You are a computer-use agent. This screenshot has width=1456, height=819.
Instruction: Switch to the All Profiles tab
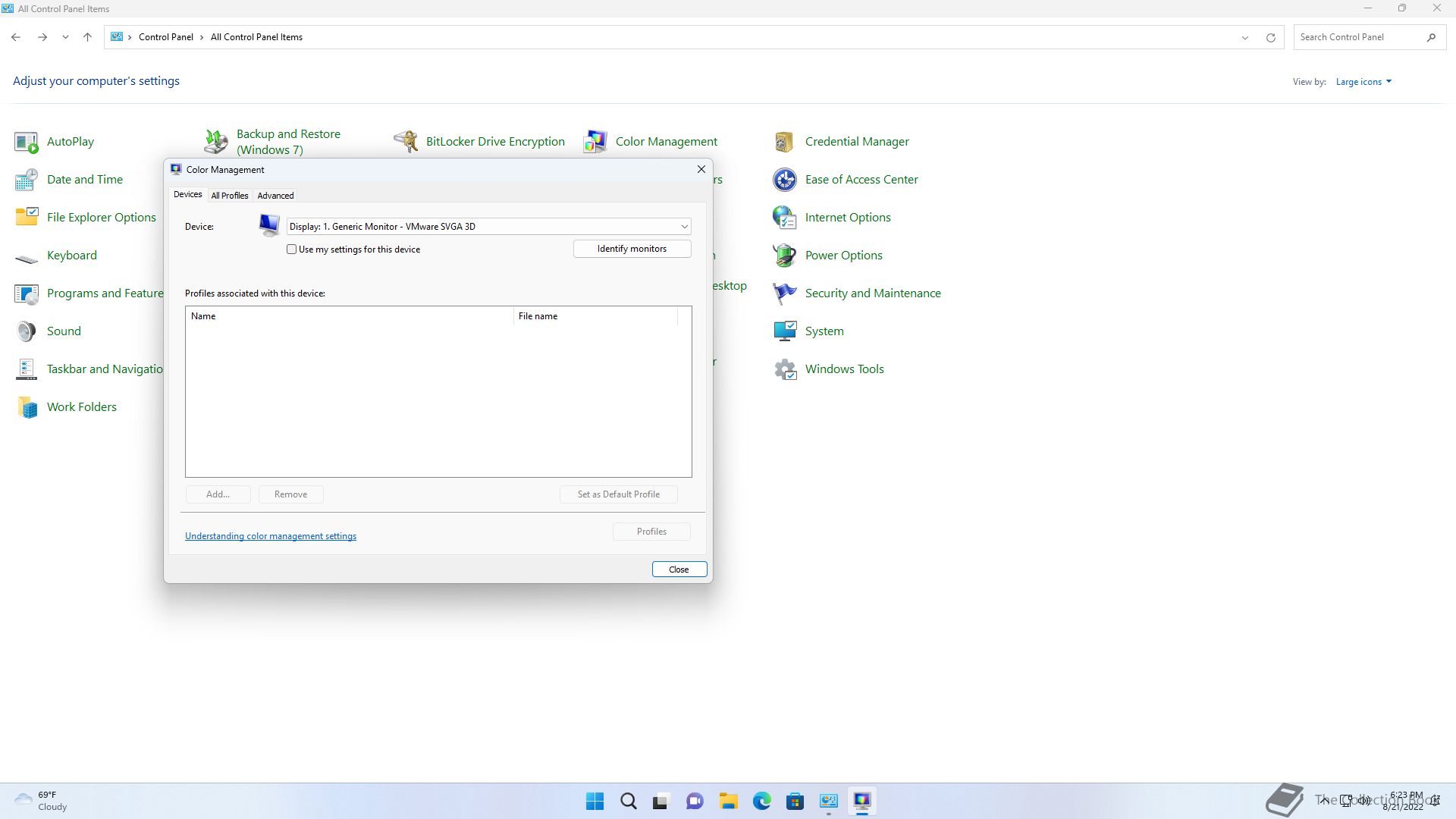[x=229, y=196]
